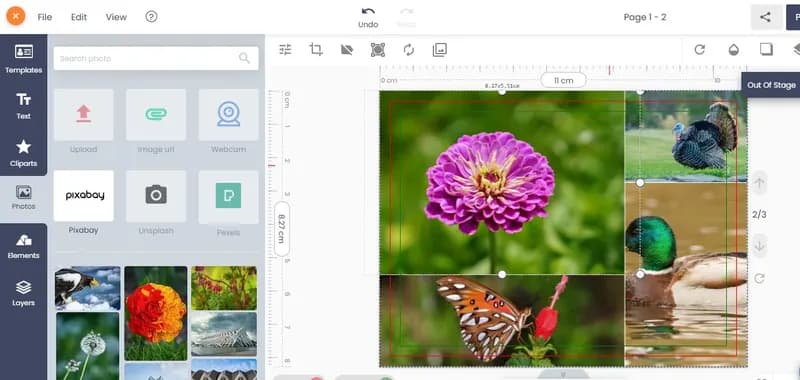
Task: Click the 8.27 cm height label
Action: (282, 229)
